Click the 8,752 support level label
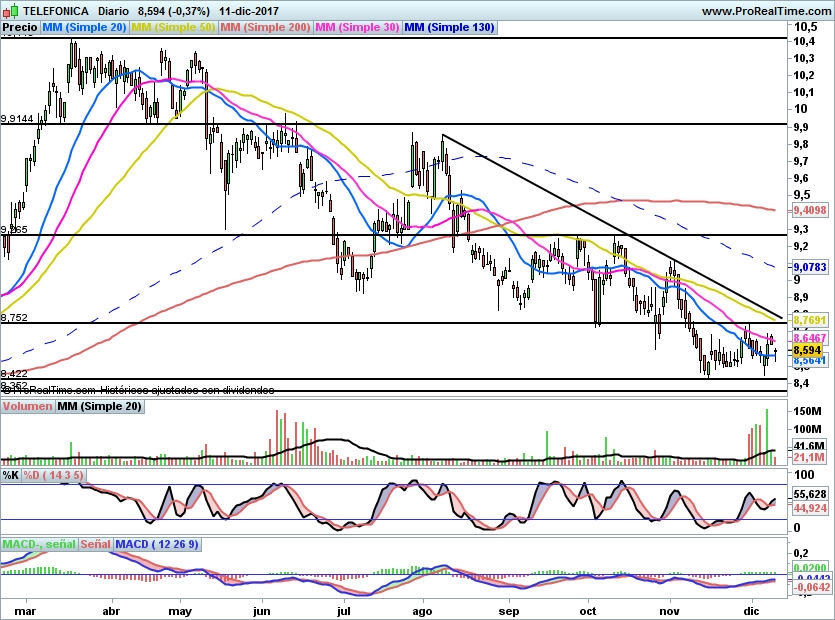The image size is (835, 620). tap(14, 317)
